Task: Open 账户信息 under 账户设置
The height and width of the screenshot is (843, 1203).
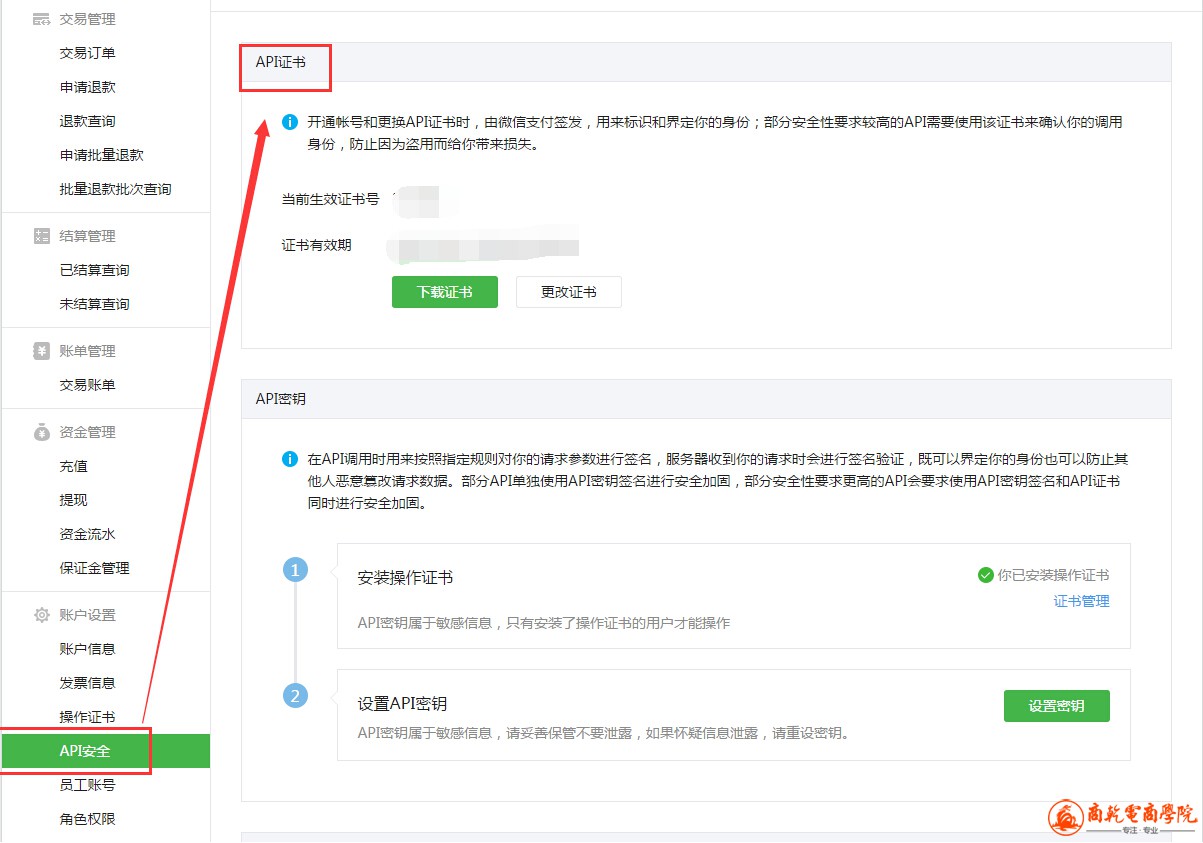Action: point(87,649)
